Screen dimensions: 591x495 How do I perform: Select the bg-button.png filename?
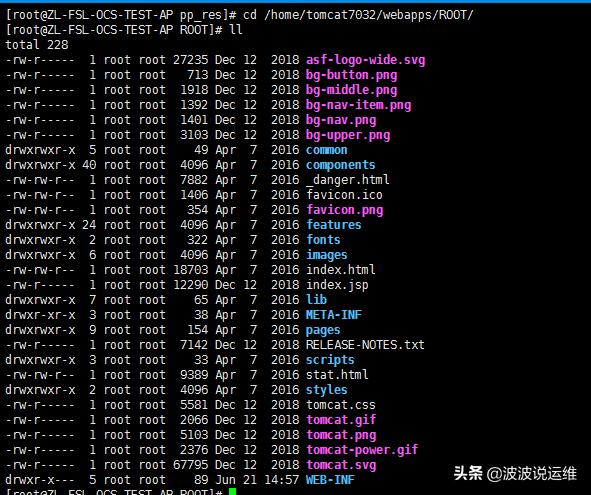click(351, 75)
